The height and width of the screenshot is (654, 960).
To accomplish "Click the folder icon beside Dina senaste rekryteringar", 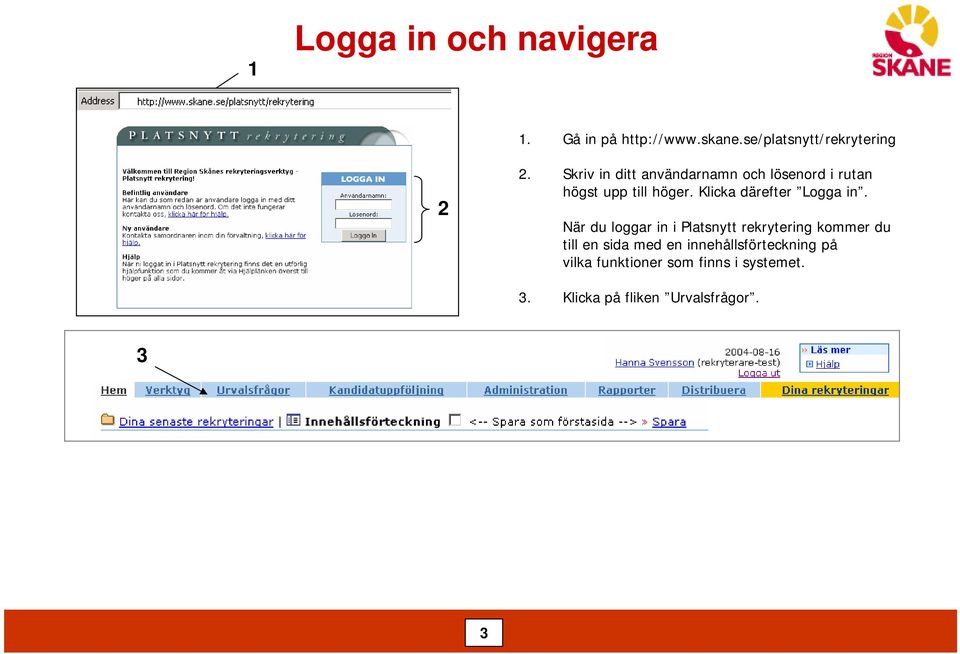I will (108, 419).
